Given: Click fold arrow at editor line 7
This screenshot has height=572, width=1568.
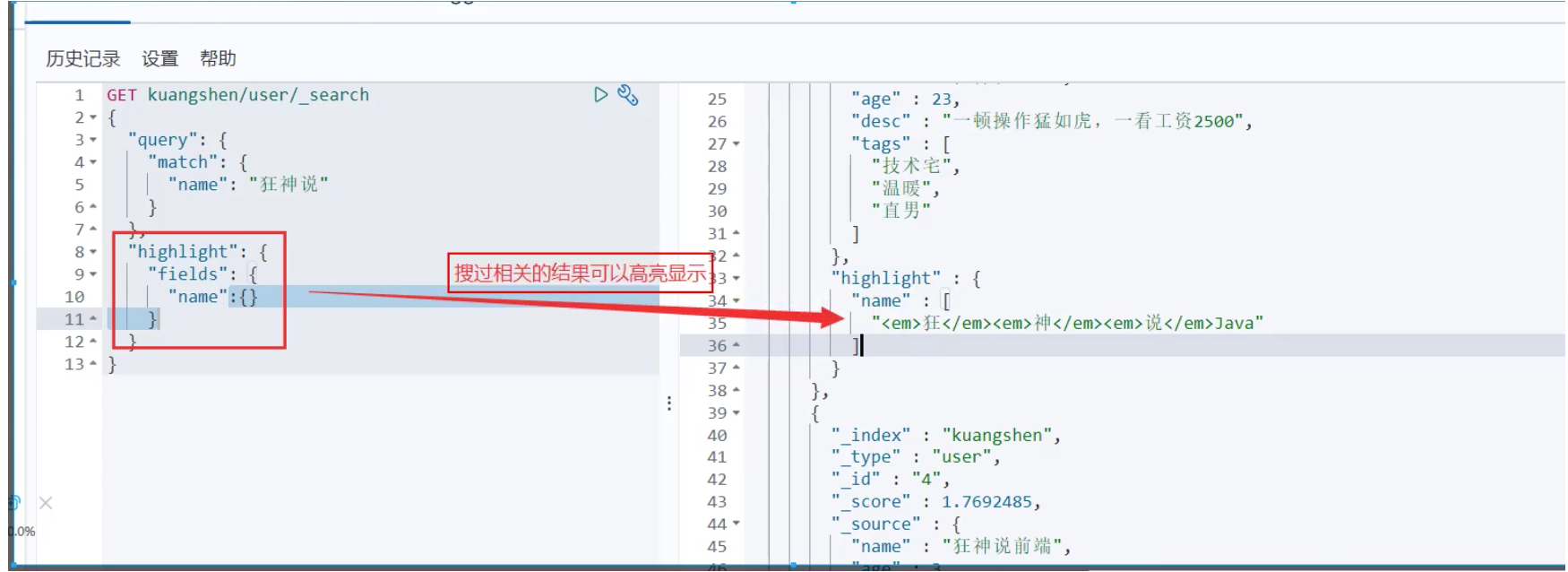Looking at the screenshot, I should 93,229.
